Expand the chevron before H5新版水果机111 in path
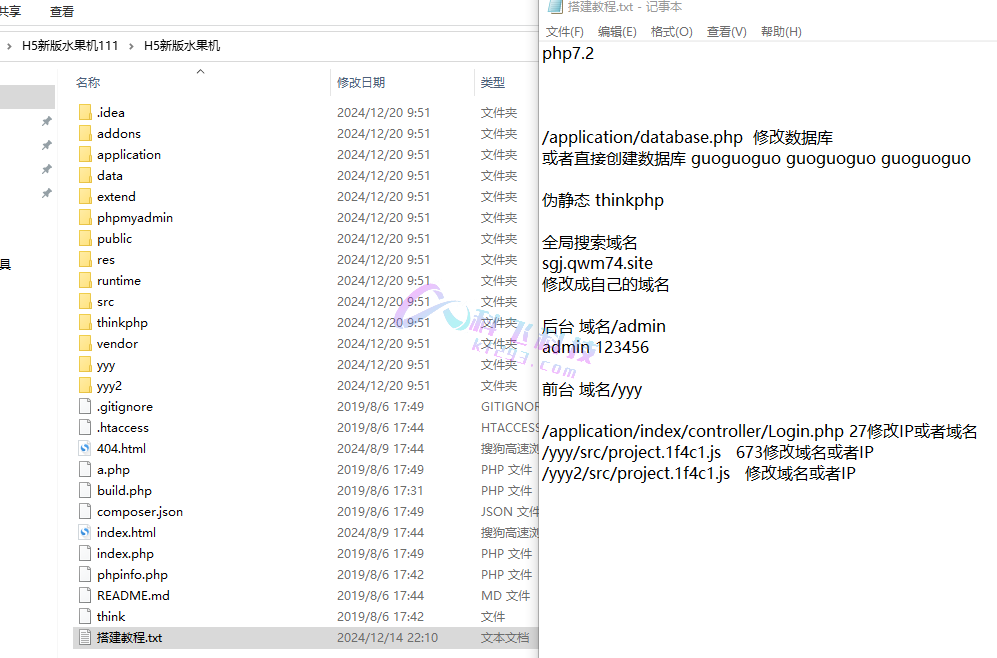Viewport: 997px width, 658px height. point(9,46)
